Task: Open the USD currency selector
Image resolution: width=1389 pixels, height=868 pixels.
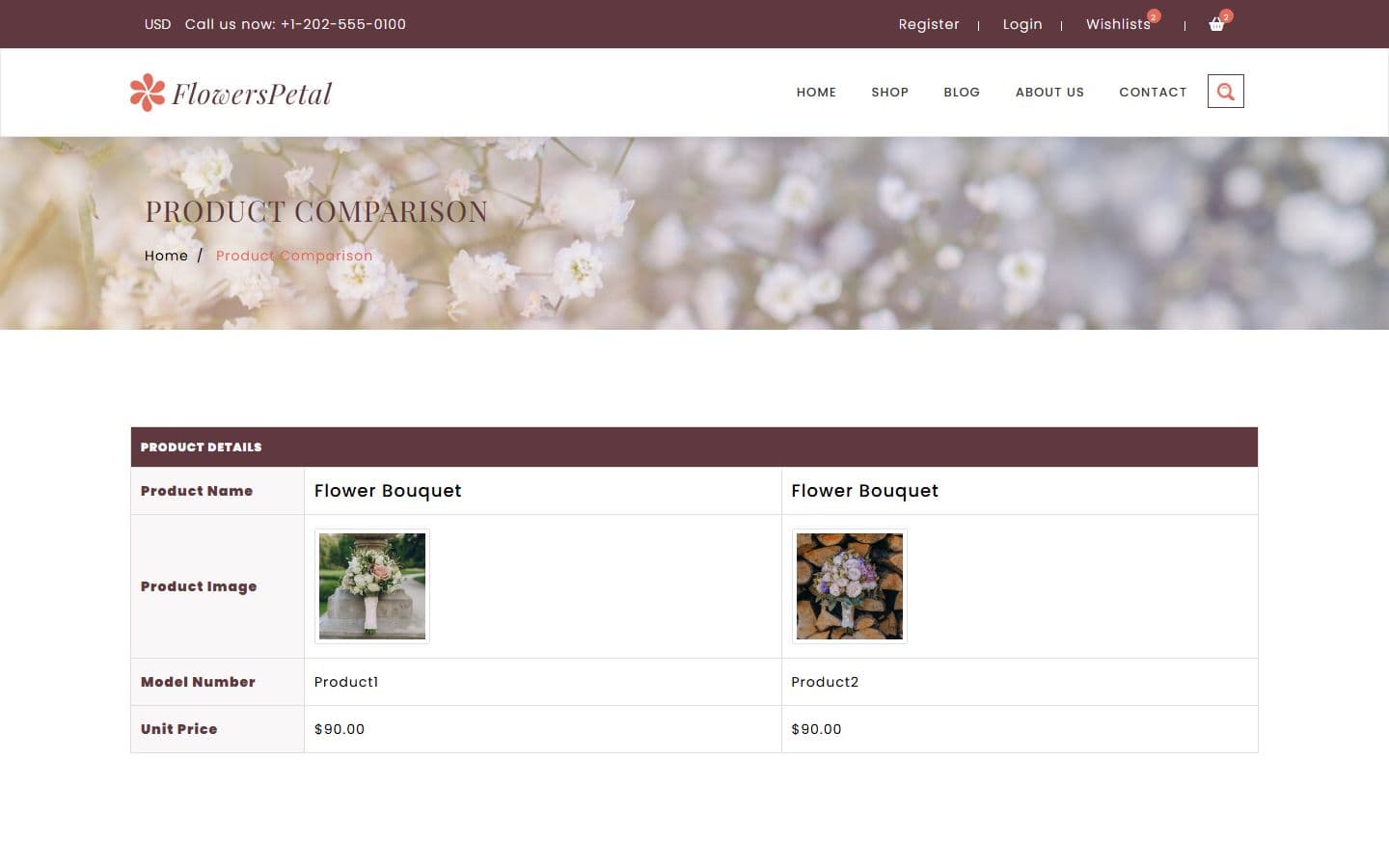Action: coord(157,24)
